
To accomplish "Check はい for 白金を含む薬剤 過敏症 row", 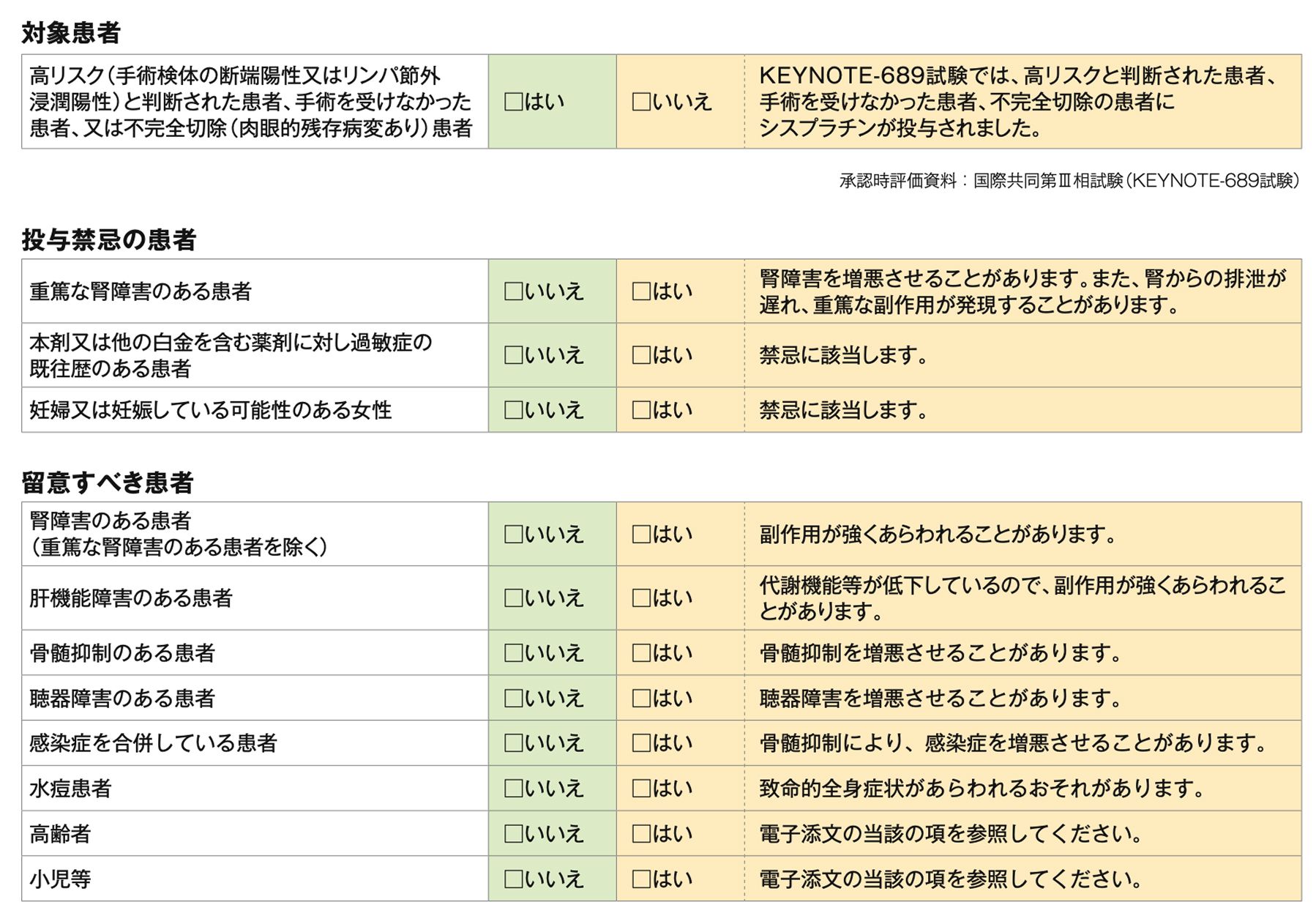I will pos(641,355).
